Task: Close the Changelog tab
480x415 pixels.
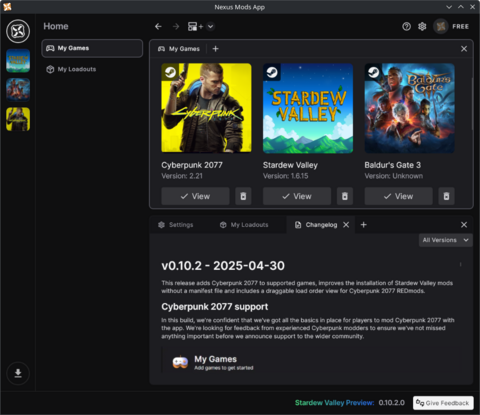Action: (x=346, y=225)
